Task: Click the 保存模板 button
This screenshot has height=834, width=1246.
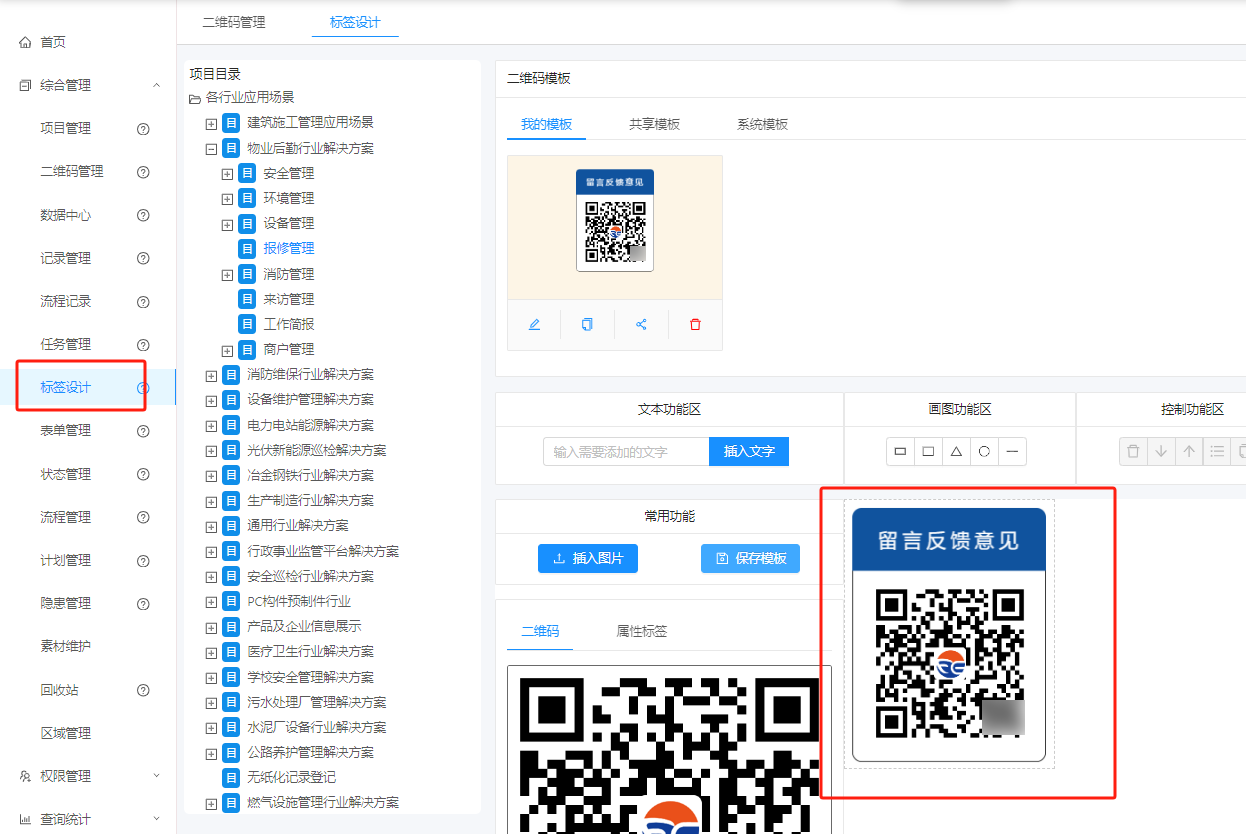Action: click(750, 558)
